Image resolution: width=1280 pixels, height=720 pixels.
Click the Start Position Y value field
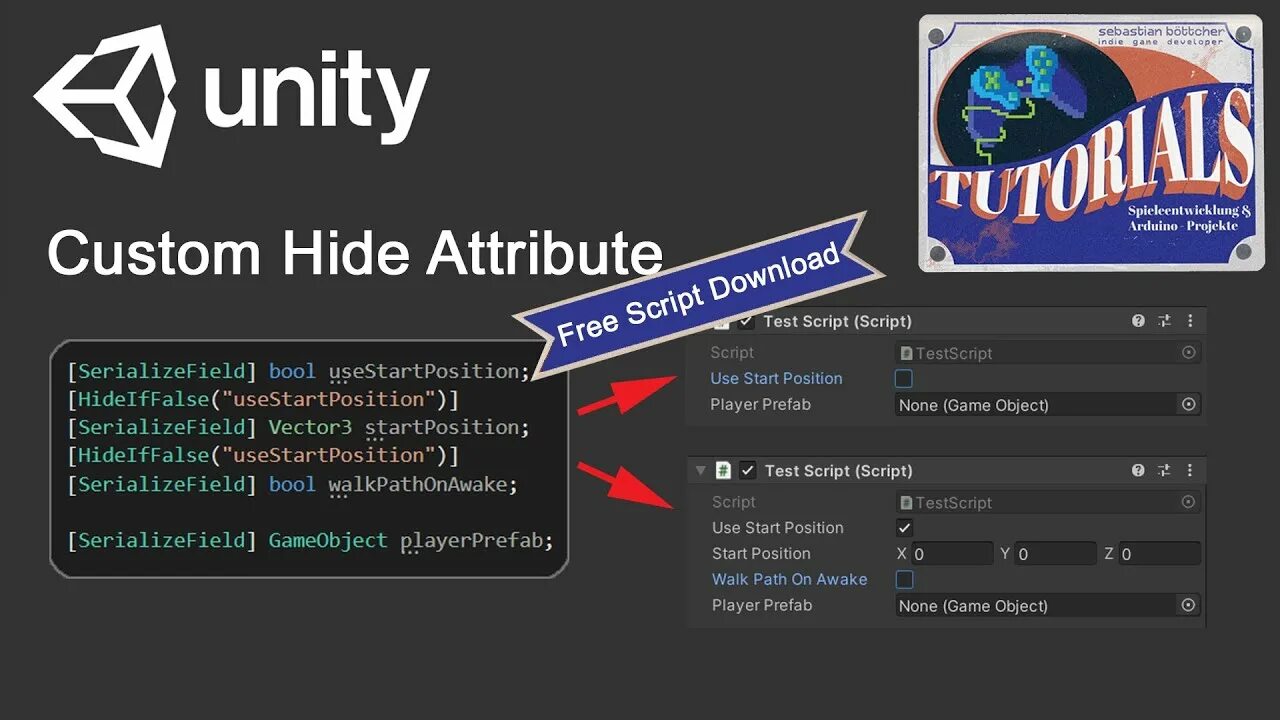click(1056, 553)
